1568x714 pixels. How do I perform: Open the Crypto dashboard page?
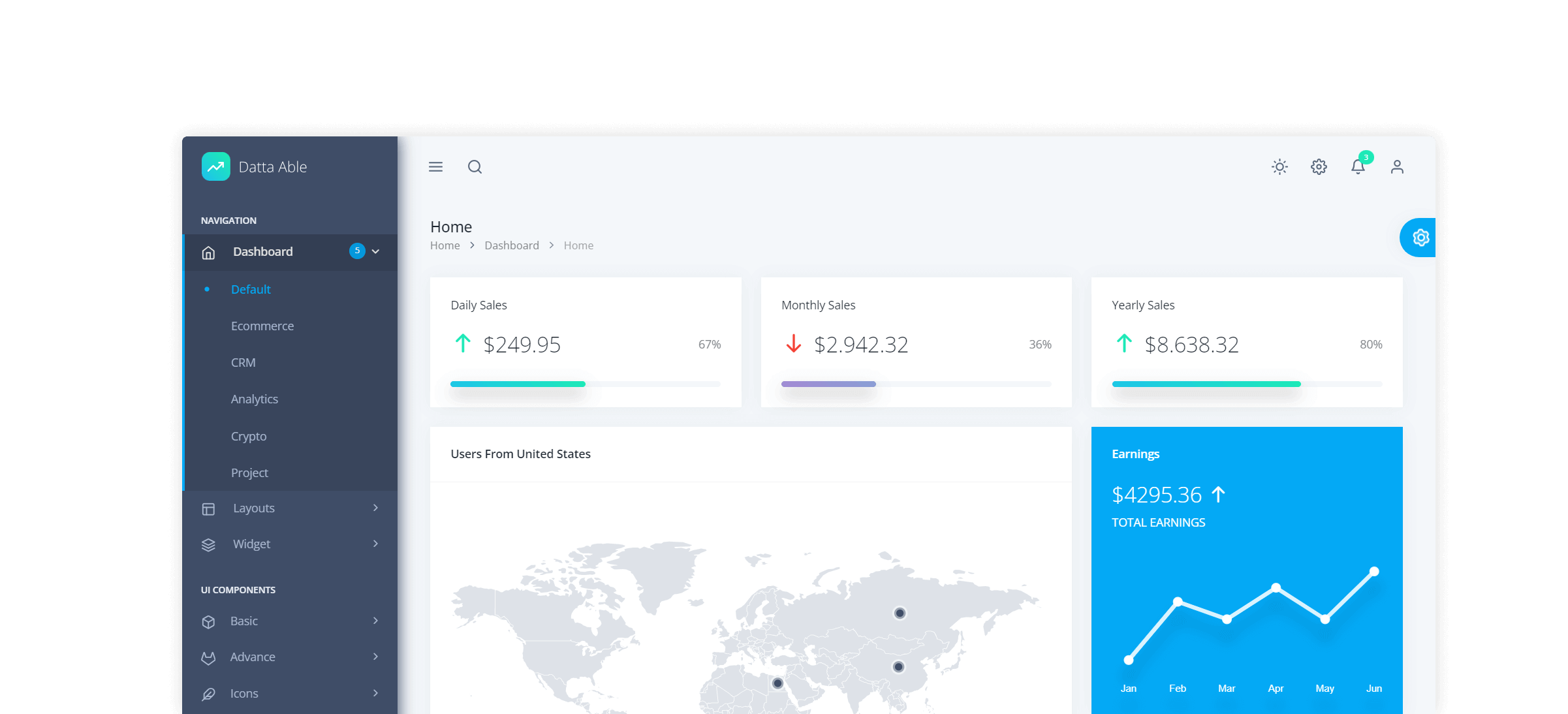click(x=249, y=436)
